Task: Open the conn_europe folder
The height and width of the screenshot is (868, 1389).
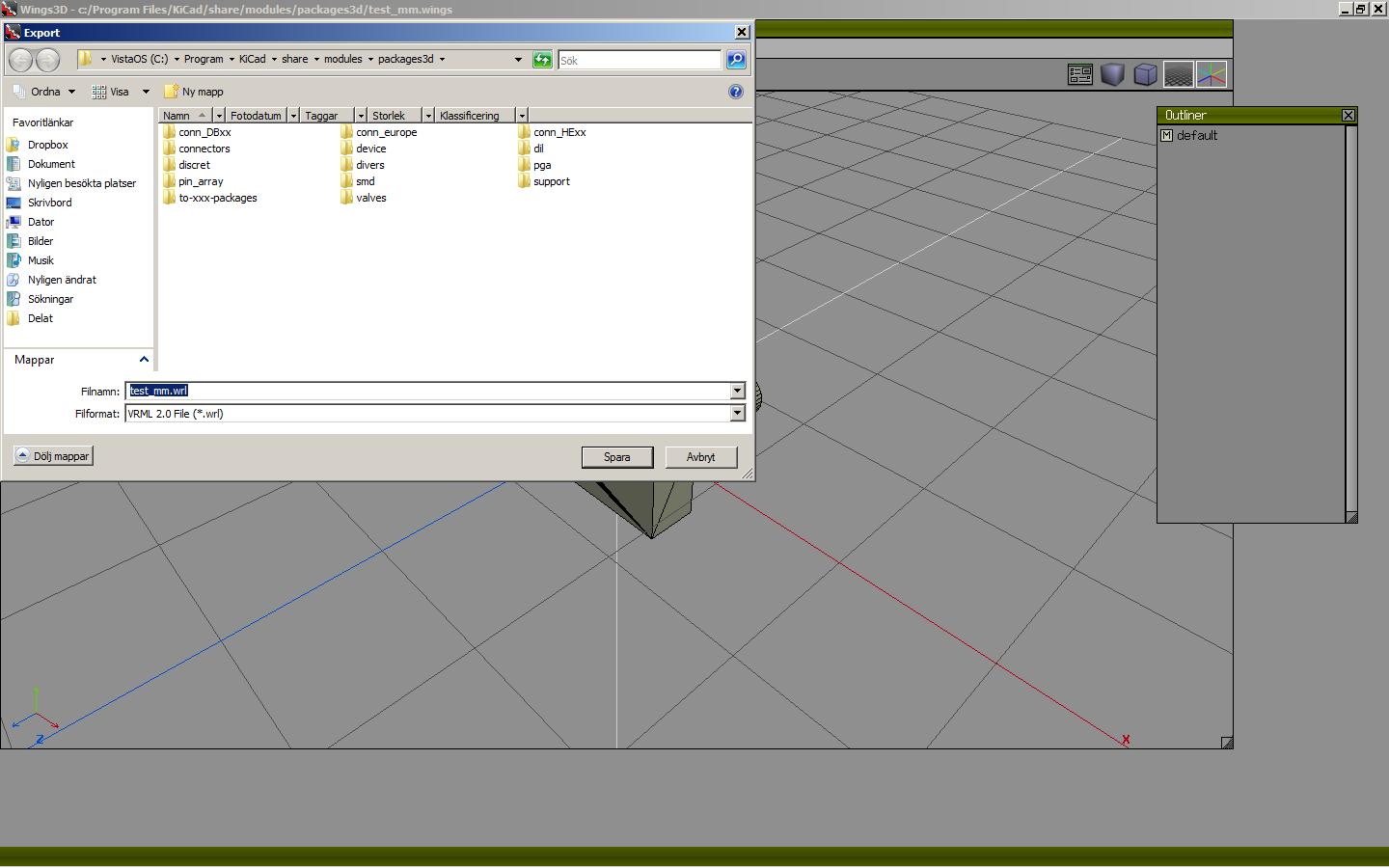Action: (x=385, y=132)
